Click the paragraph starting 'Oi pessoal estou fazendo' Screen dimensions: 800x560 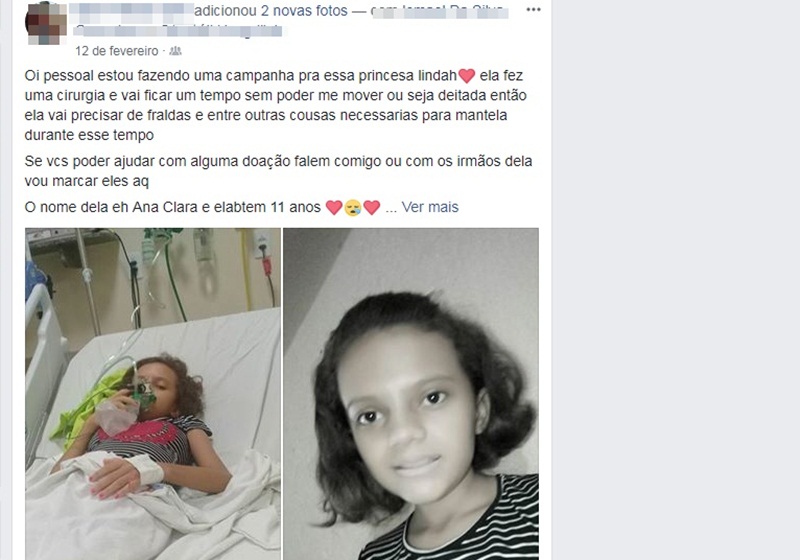click(276, 105)
